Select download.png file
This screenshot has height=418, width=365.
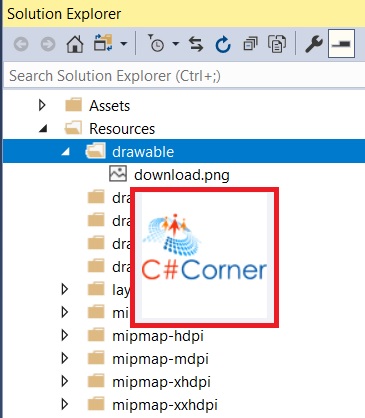click(x=182, y=175)
